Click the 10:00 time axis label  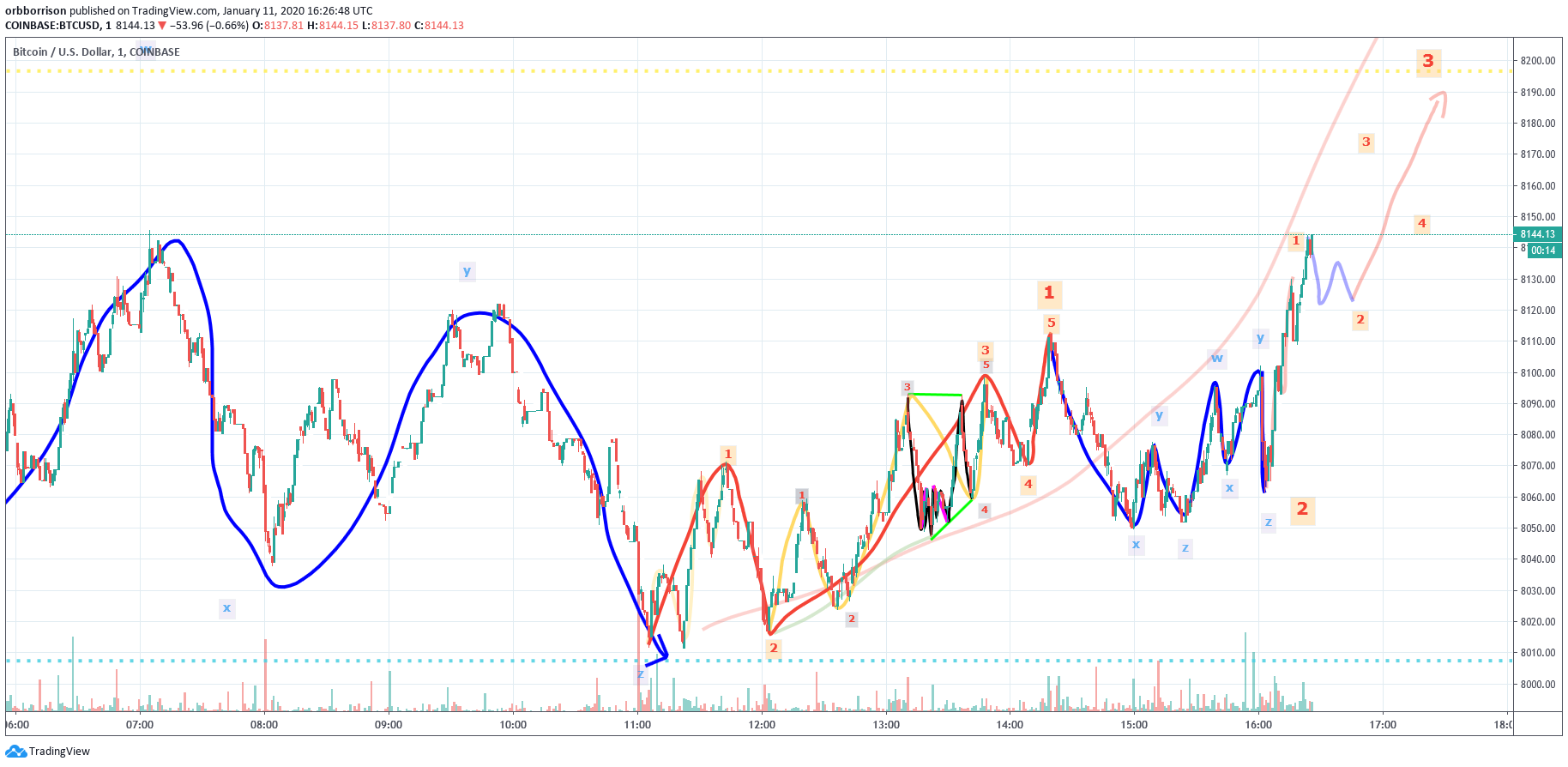pos(513,725)
